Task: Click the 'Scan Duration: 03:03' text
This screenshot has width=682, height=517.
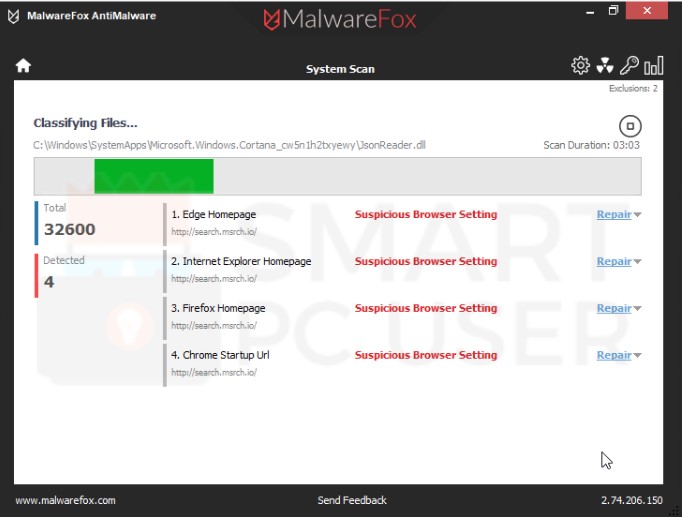Action: (592, 145)
